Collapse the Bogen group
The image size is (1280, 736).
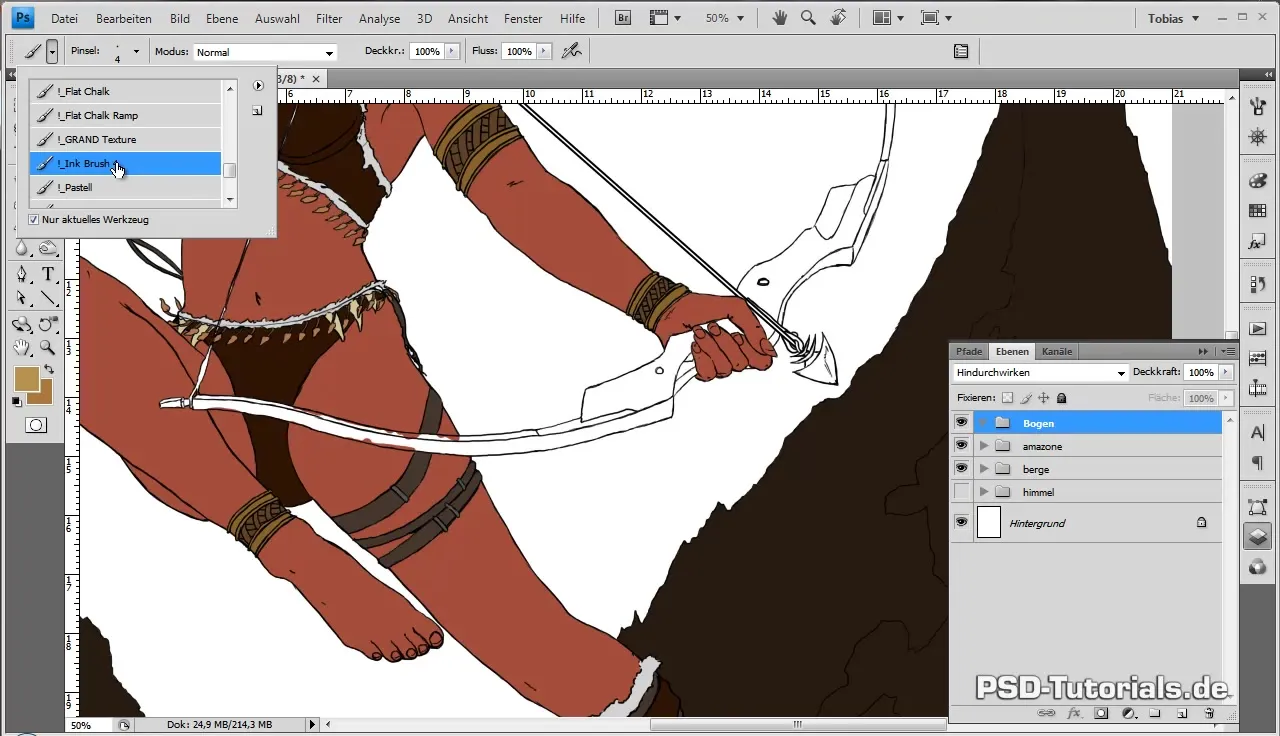pyautogui.click(x=984, y=423)
